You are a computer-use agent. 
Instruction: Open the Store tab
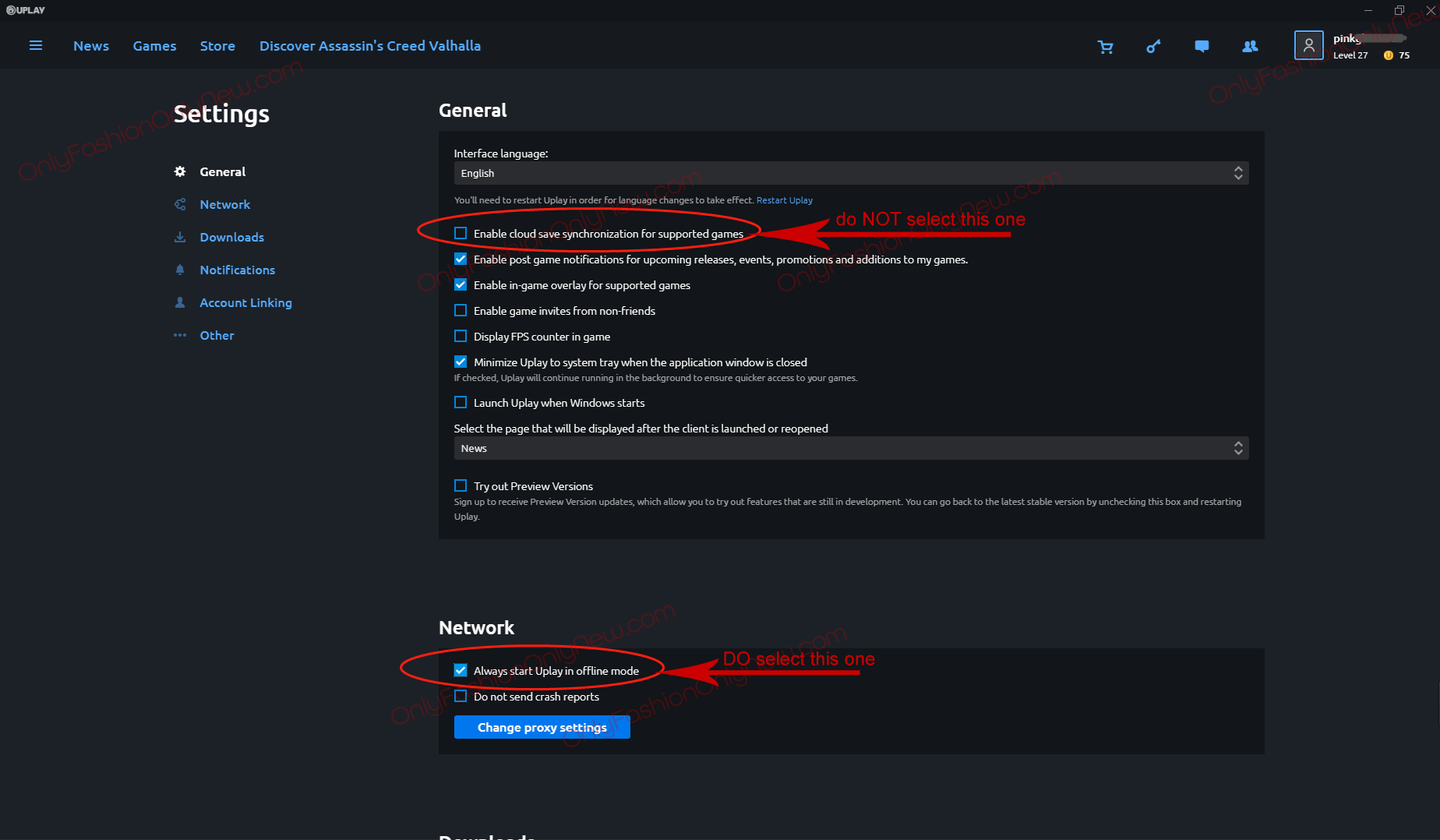coord(217,46)
